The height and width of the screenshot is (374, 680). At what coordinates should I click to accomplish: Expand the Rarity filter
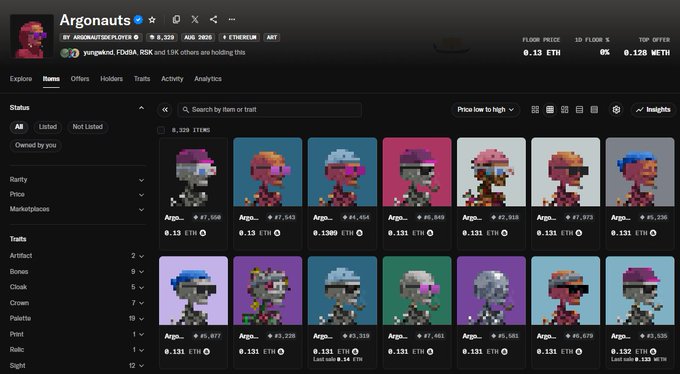point(77,180)
